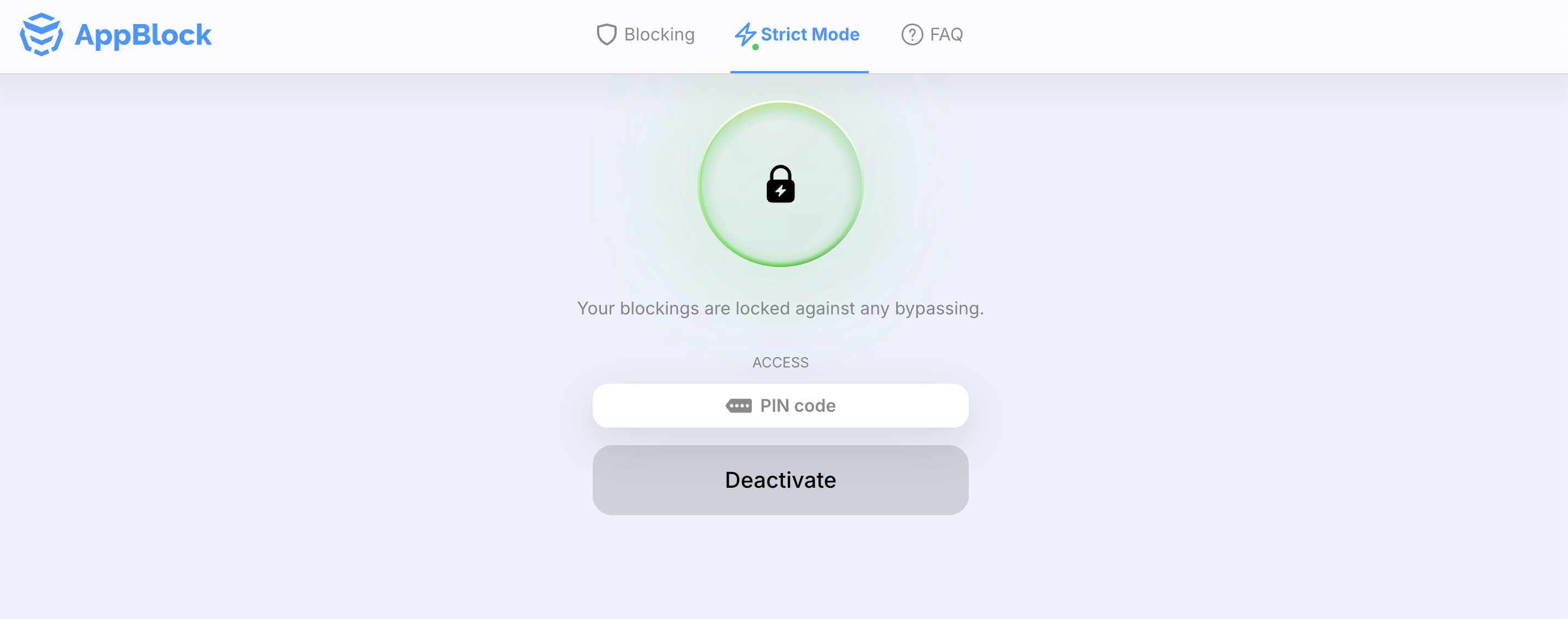
Task: Click the question mark FAQ icon
Action: click(x=912, y=34)
